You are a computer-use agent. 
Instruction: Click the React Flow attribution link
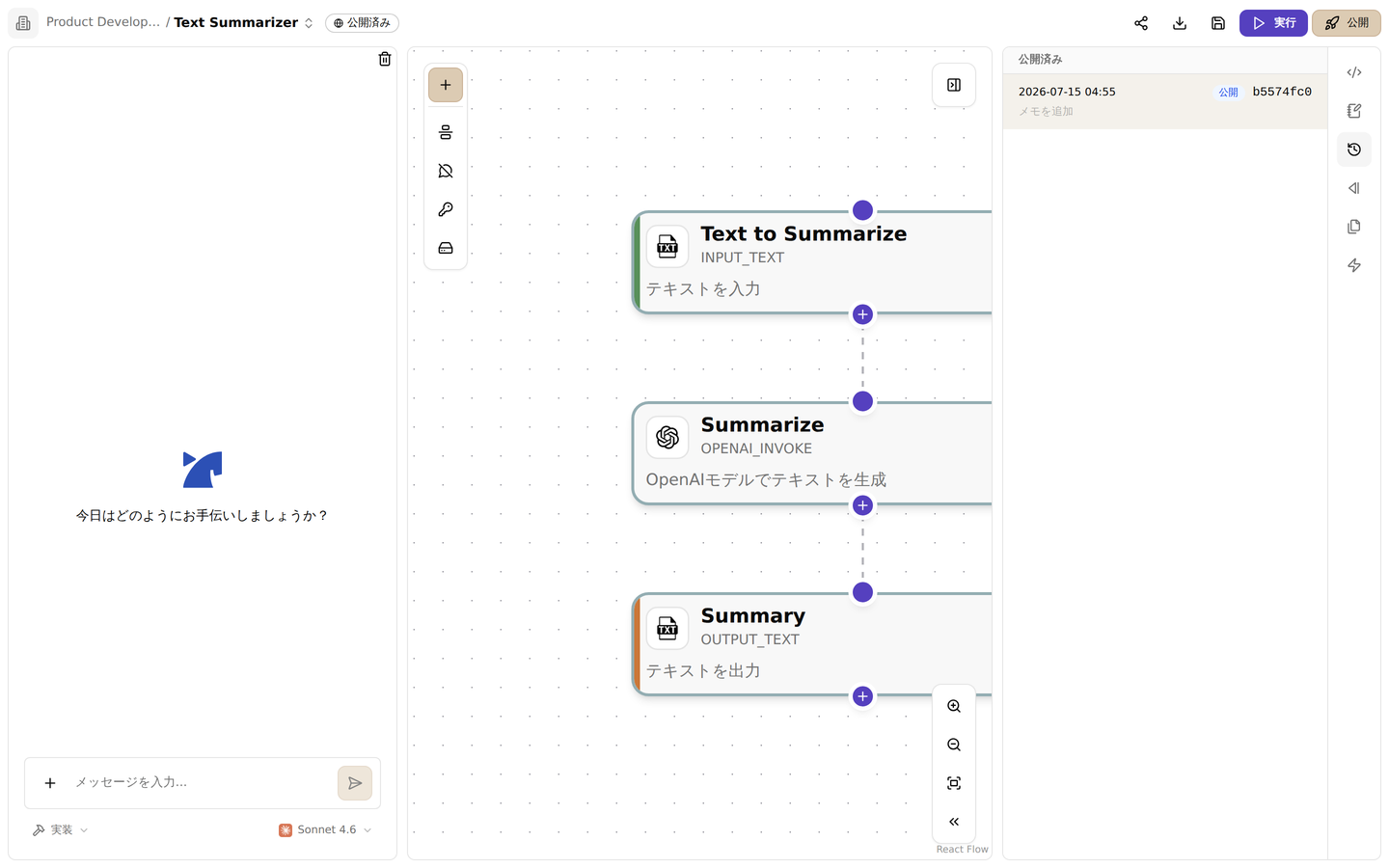coord(962,850)
